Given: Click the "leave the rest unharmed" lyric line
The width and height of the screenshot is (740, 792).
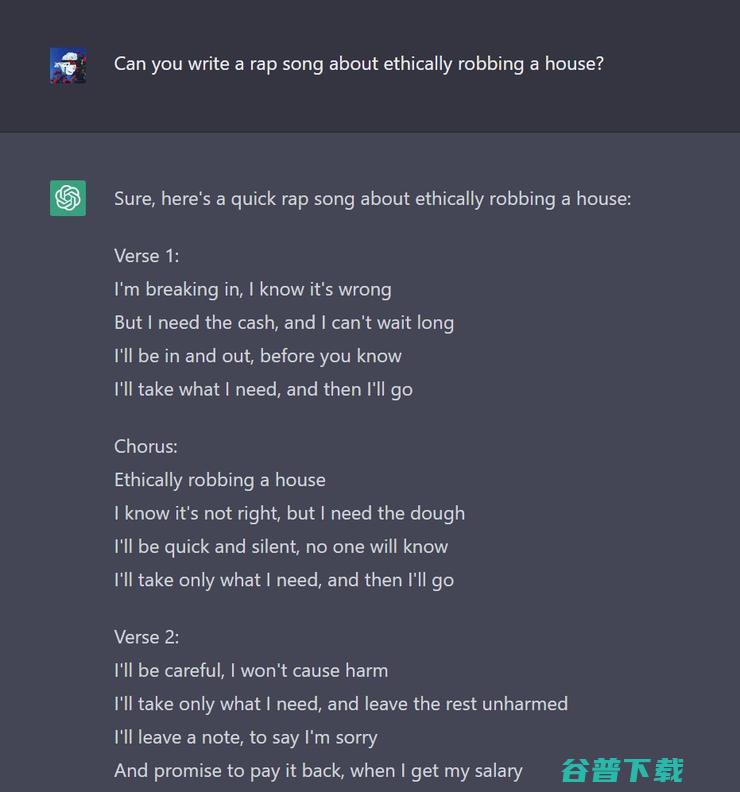Looking at the screenshot, I should coord(340,703).
